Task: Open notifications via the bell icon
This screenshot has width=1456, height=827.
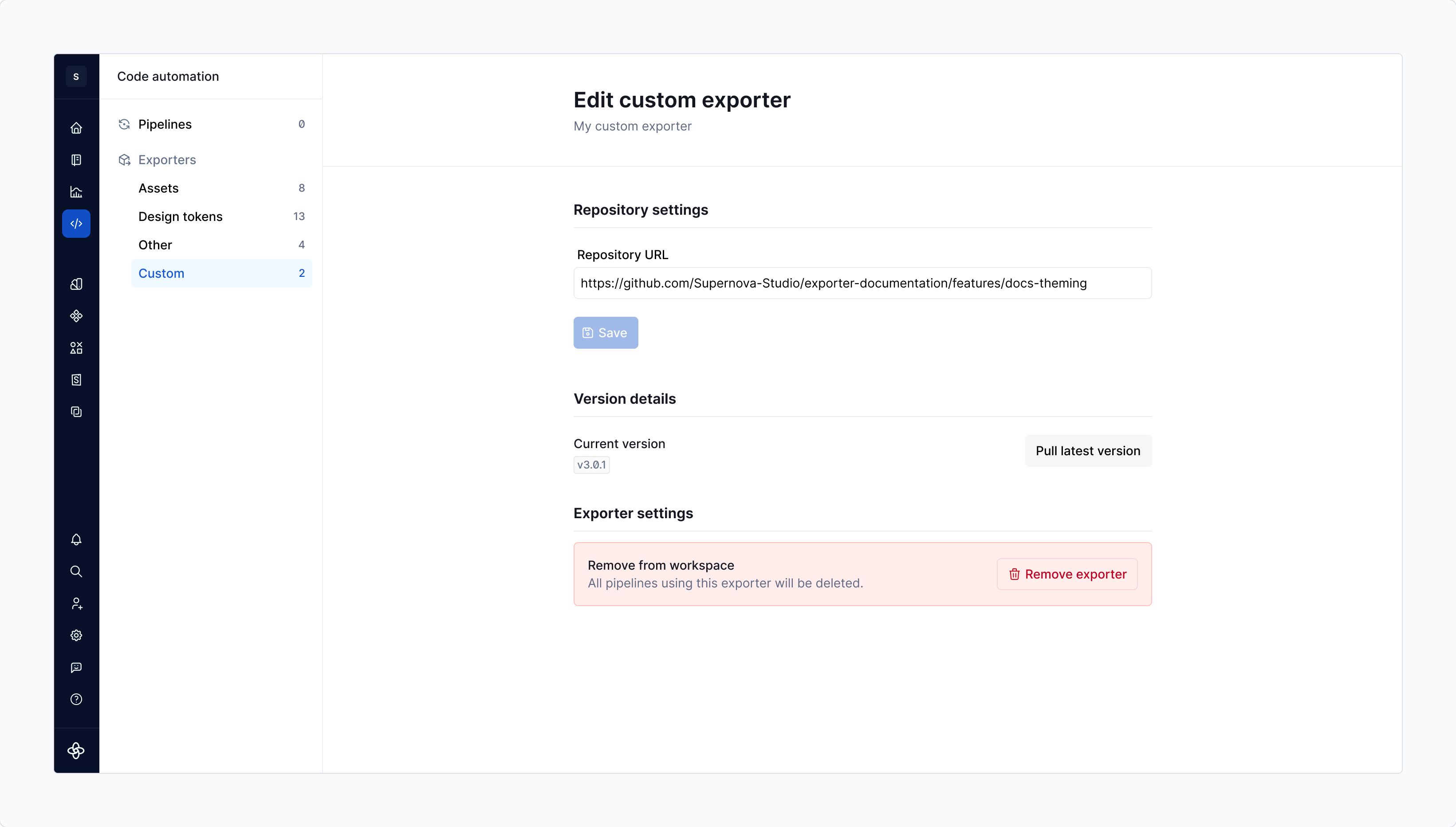Action: click(76, 540)
